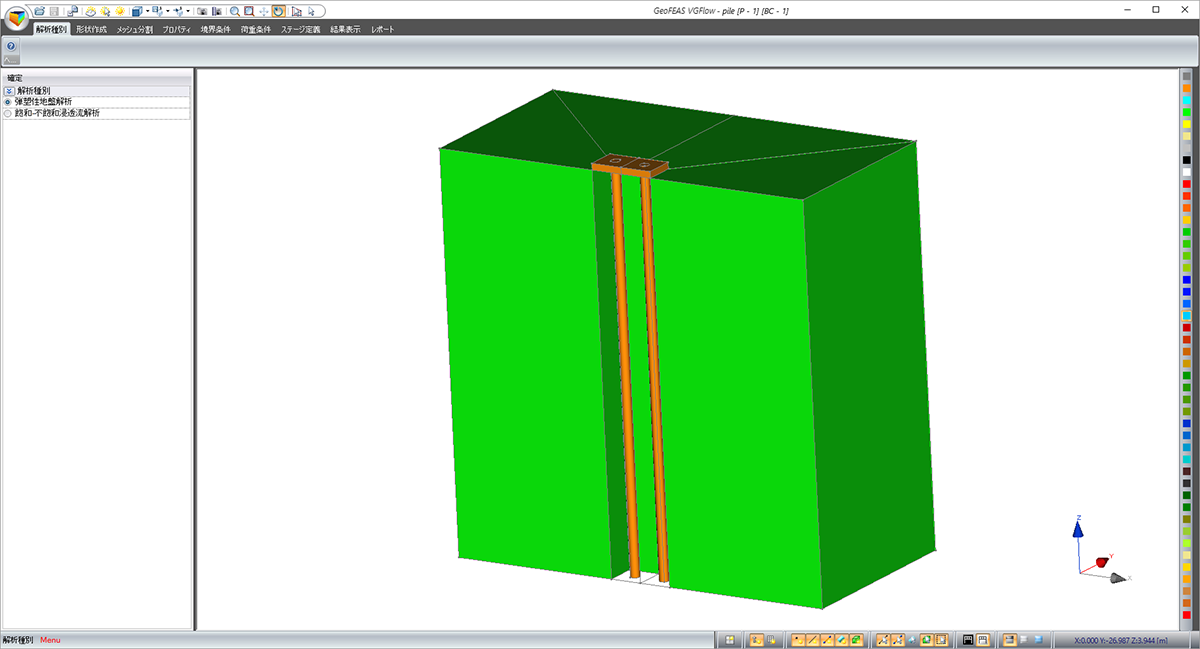Open the GeoFEAS application menu orb

coord(14,18)
